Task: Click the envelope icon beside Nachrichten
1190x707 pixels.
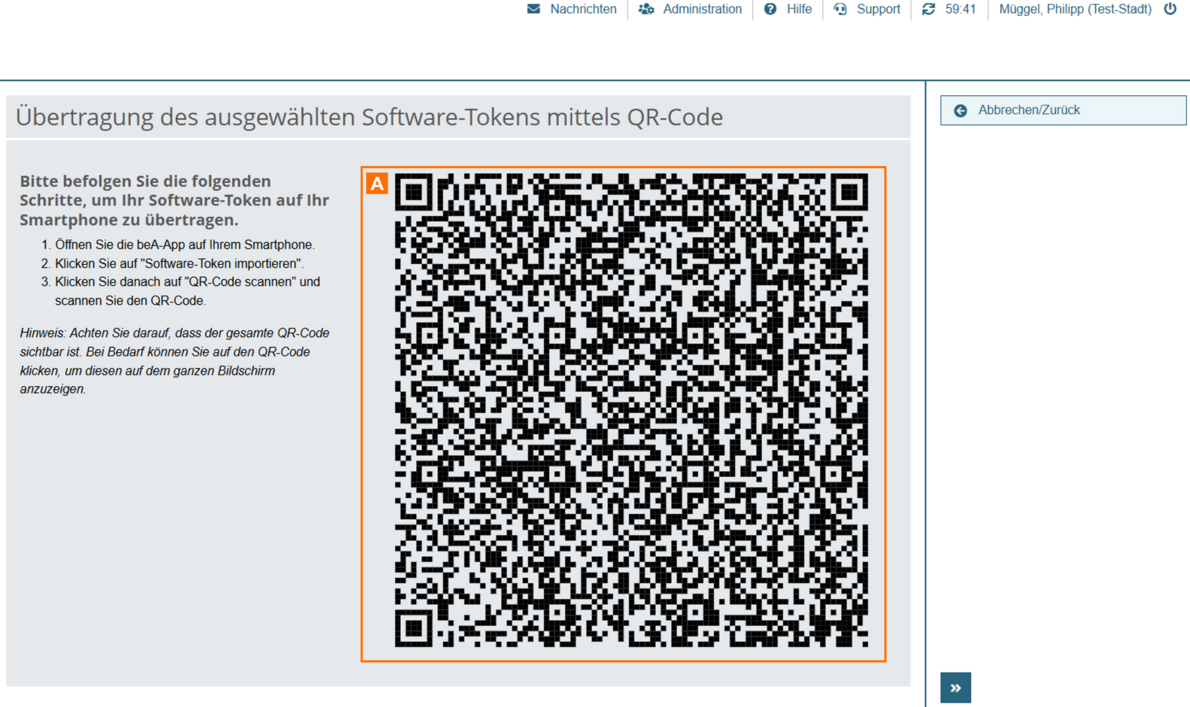Action: (x=534, y=9)
